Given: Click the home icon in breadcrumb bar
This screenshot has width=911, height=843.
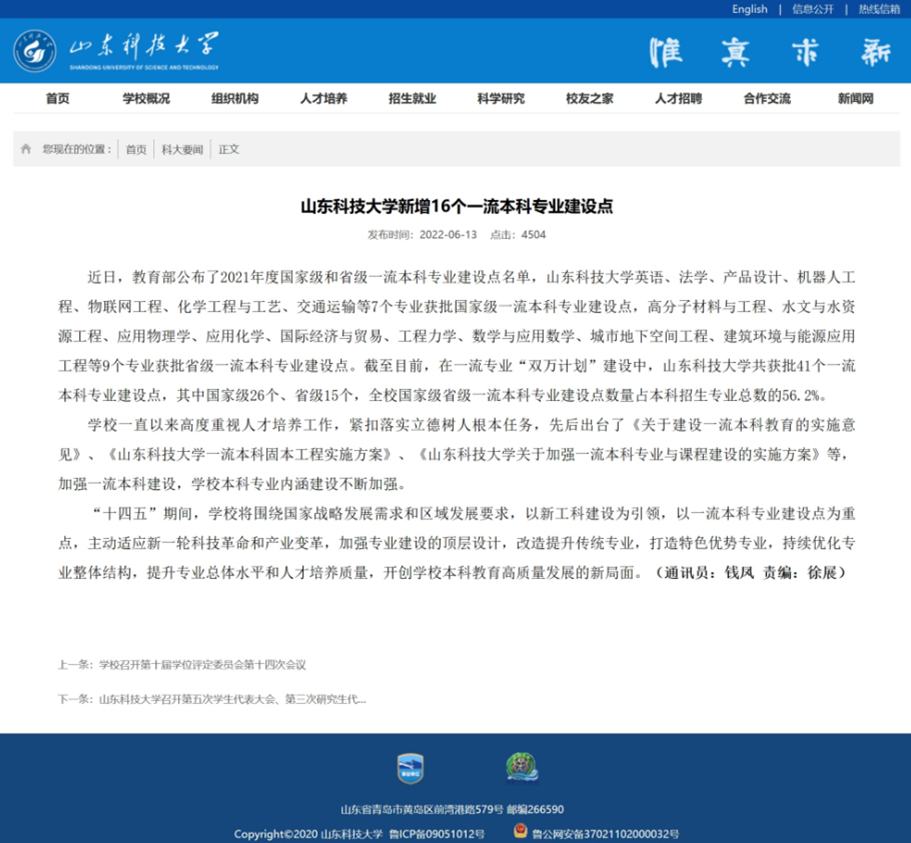Looking at the screenshot, I should (26, 149).
